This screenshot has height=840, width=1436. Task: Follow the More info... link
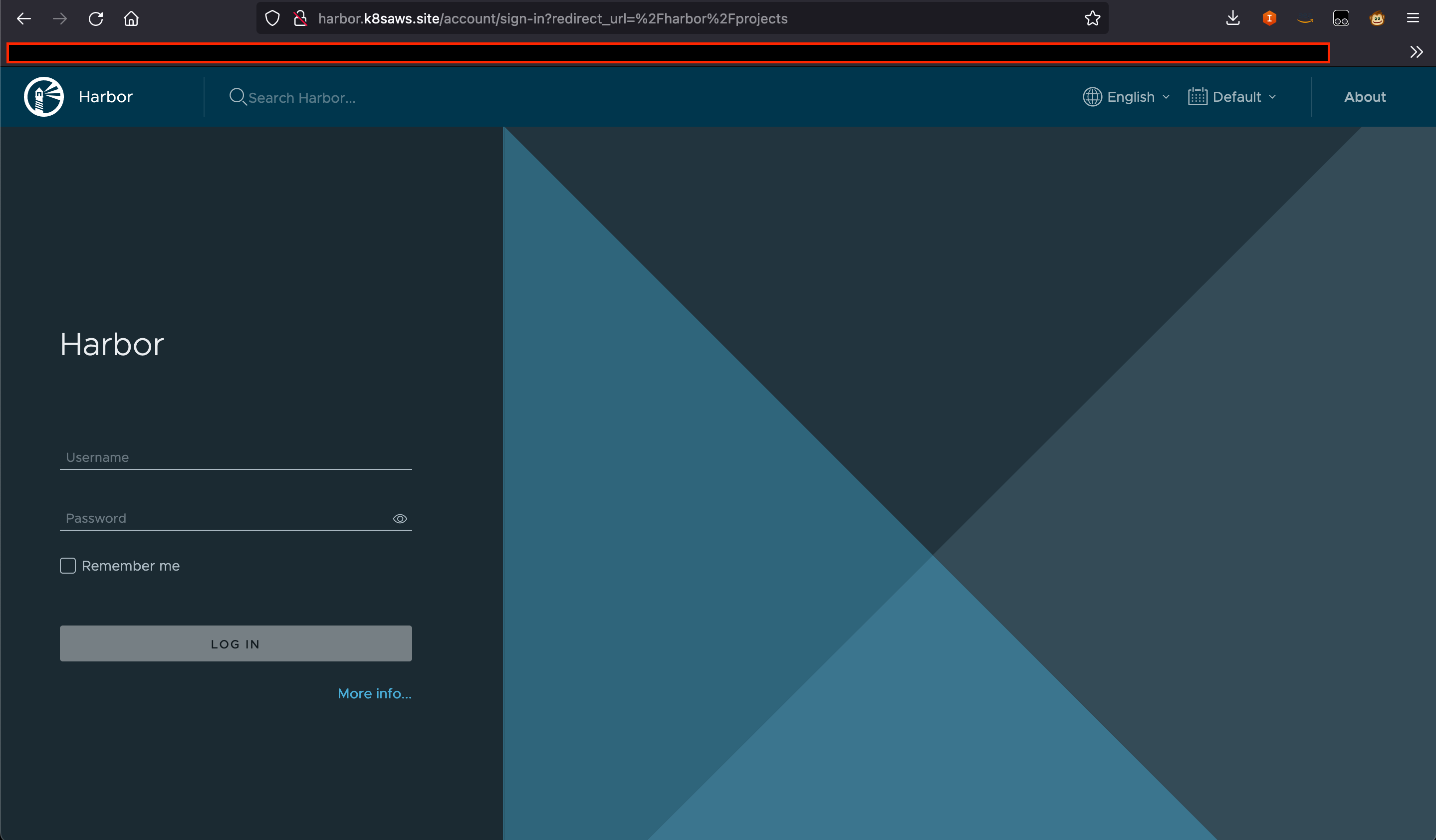pyautogui.click(x=374, y=694)
